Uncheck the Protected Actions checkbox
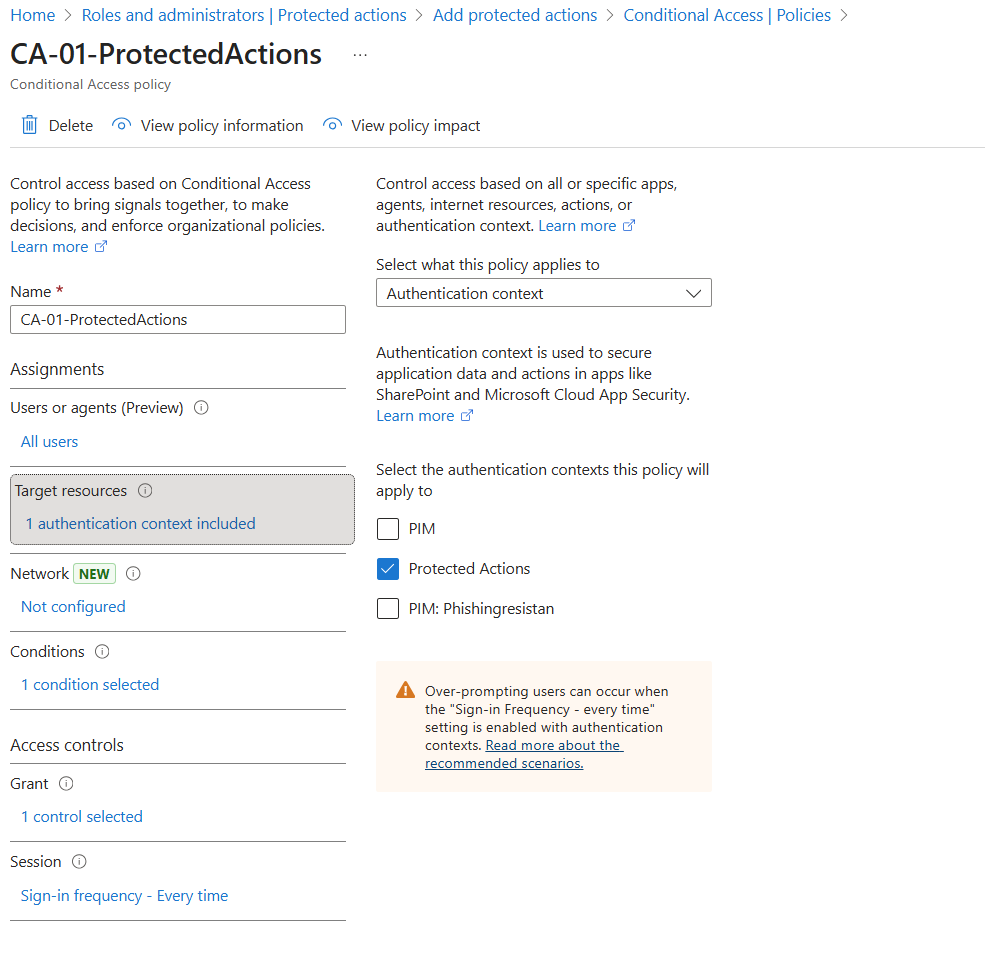985x957 pixels. pyautogui.click(x=388, y=569)
